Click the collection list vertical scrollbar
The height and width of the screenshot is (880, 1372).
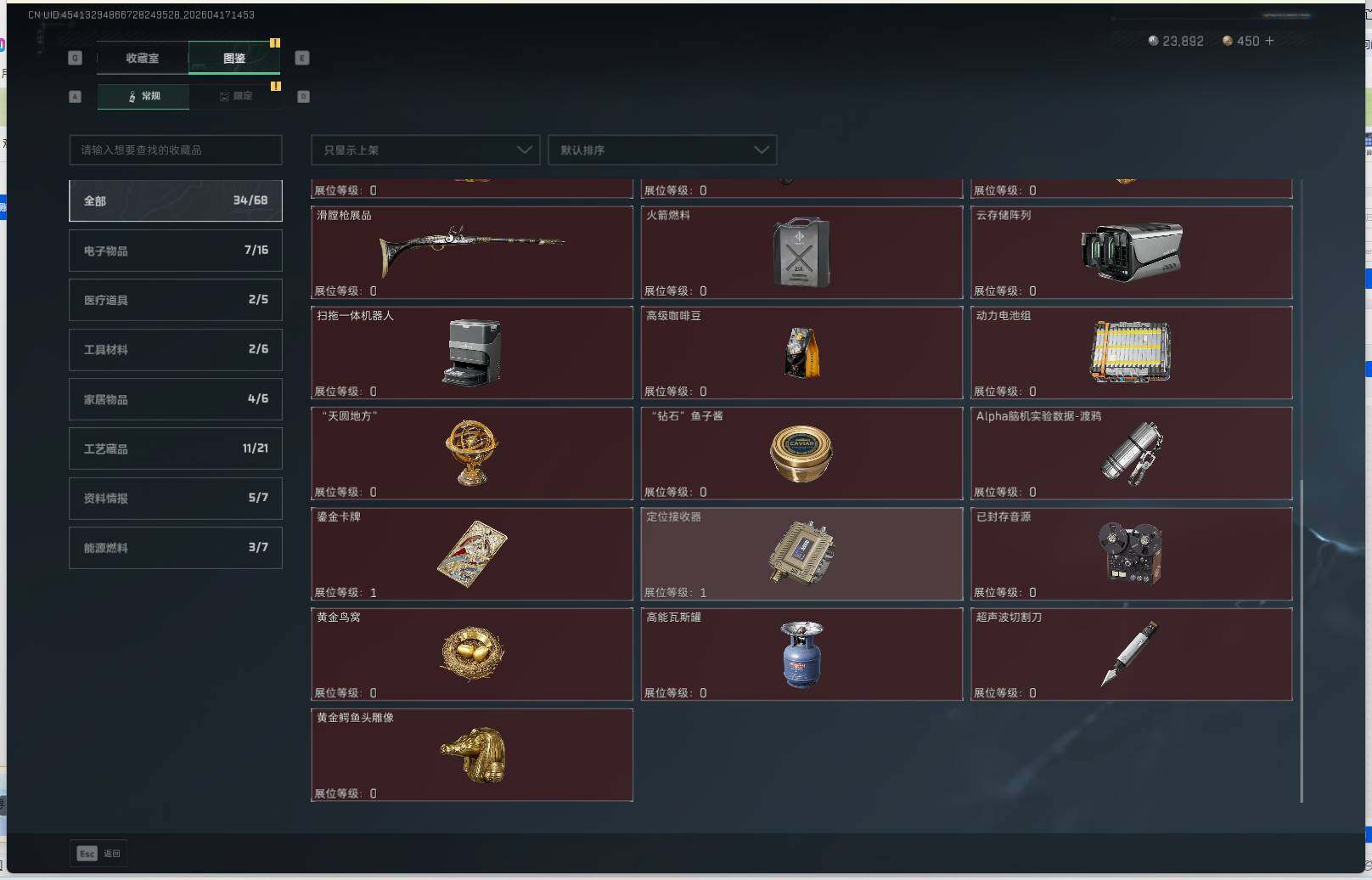(1302, 640)
